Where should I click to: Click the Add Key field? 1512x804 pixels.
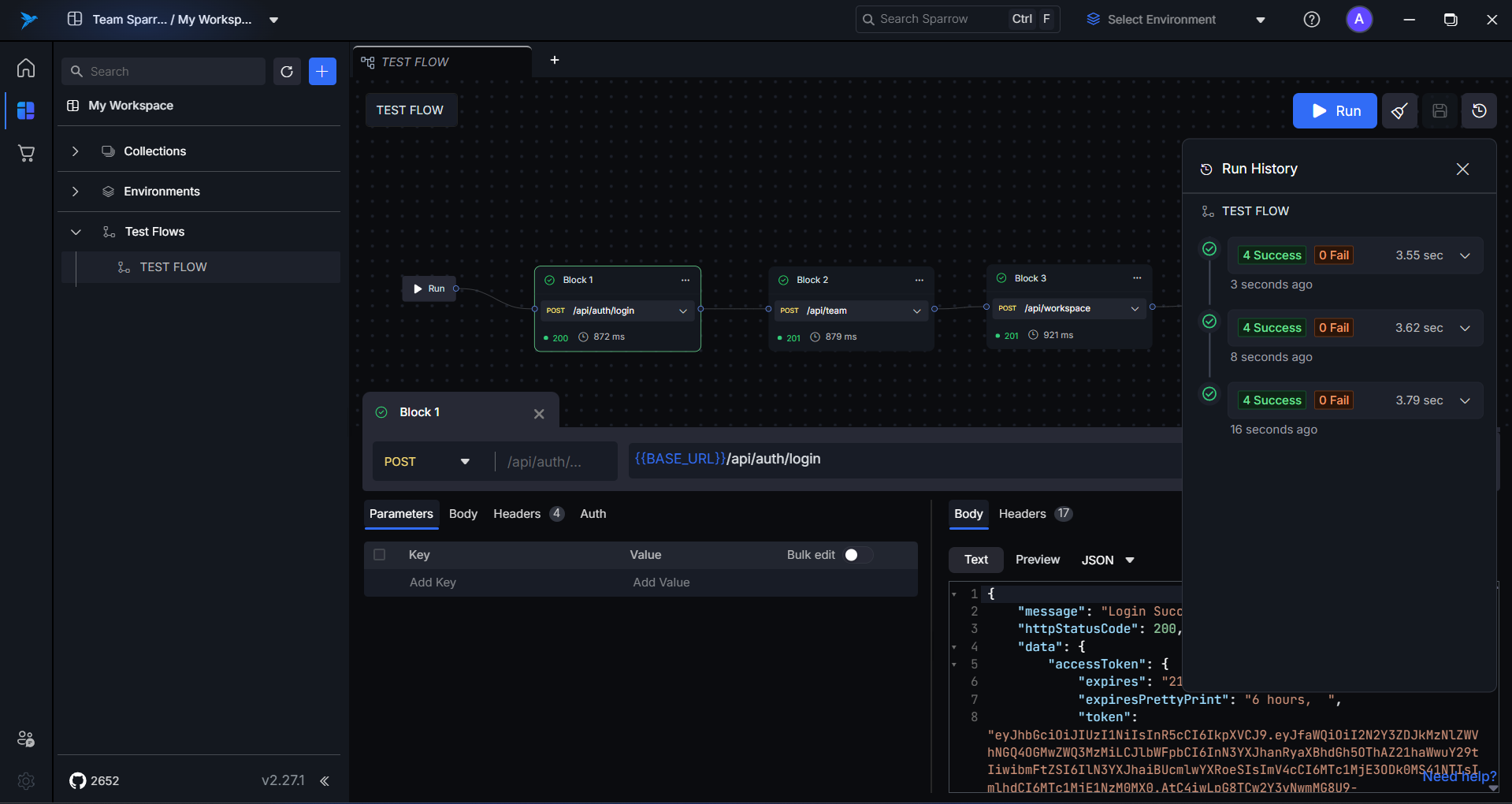[433, 583]
